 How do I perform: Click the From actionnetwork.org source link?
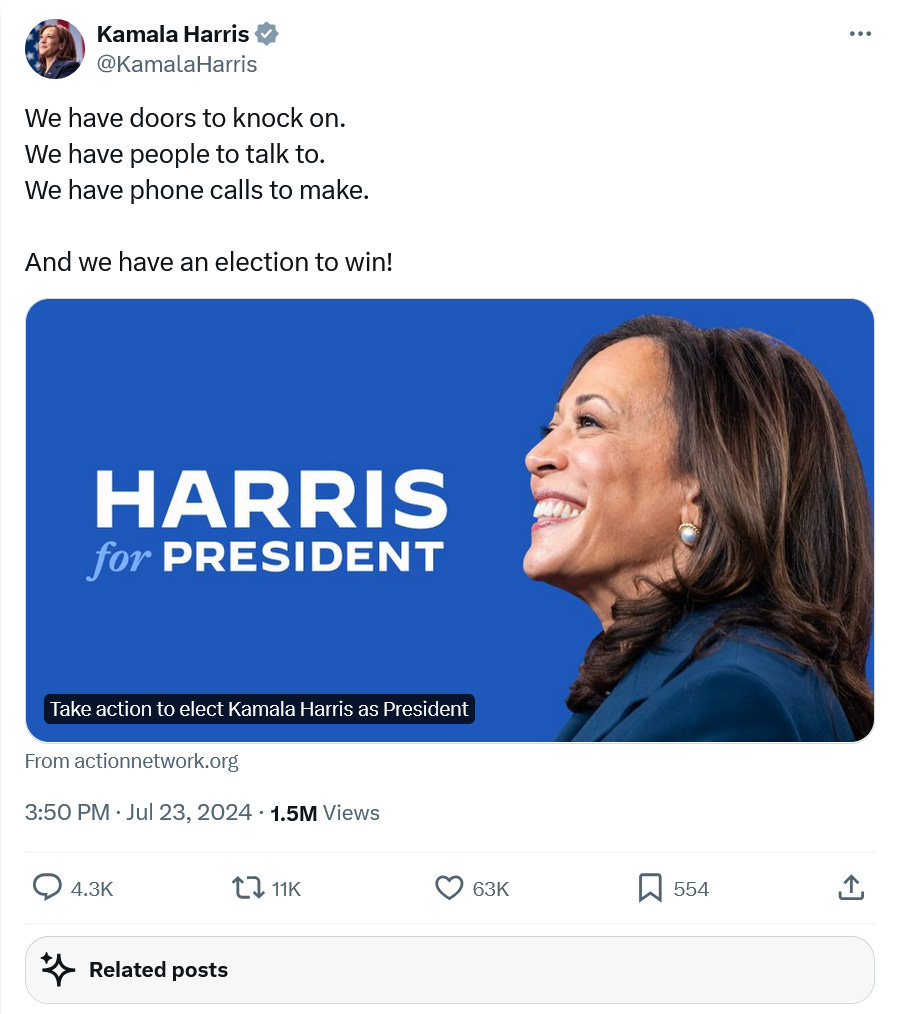(x=131, y=761)
